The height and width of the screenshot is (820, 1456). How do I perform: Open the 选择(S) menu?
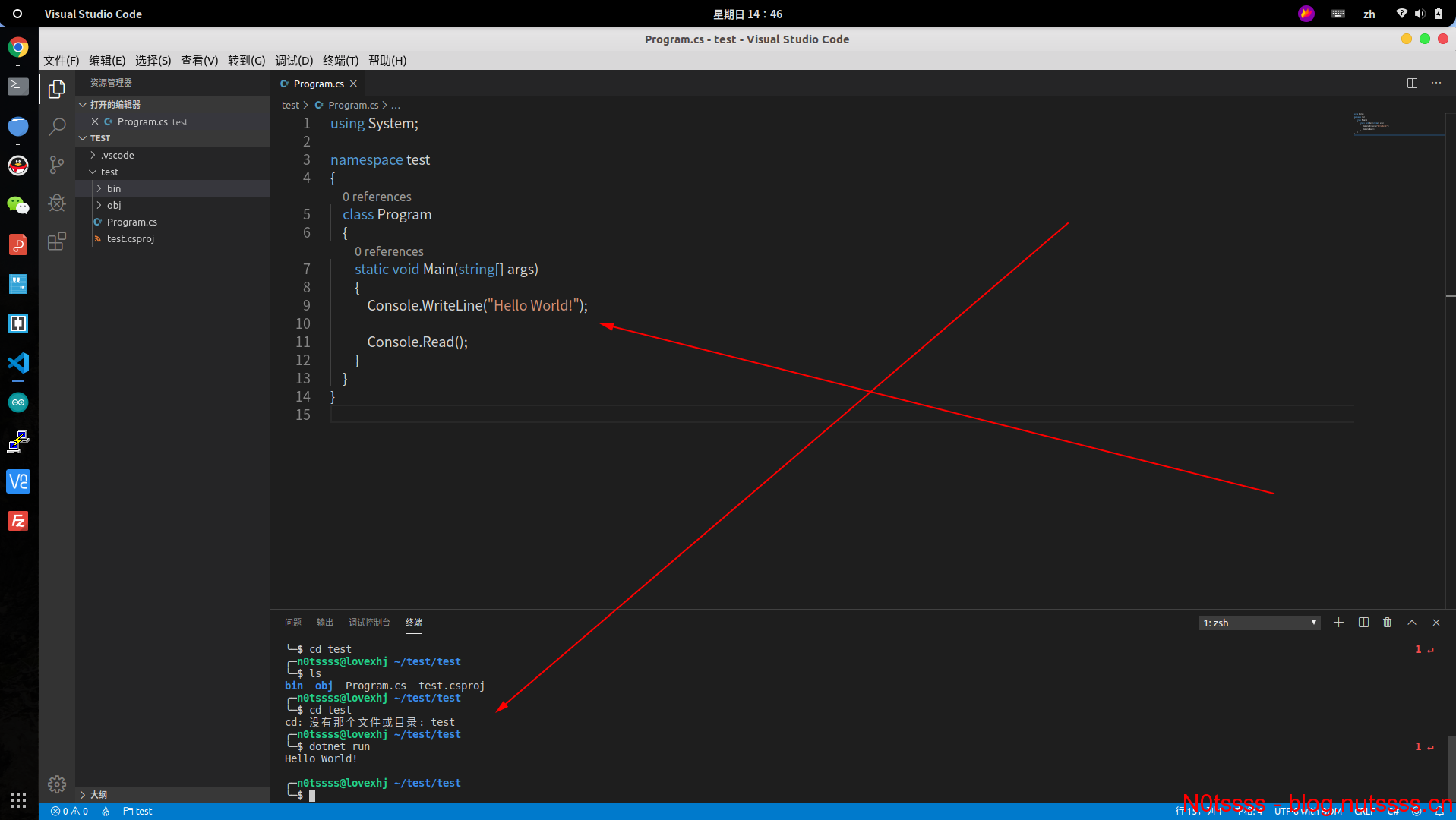153,61
